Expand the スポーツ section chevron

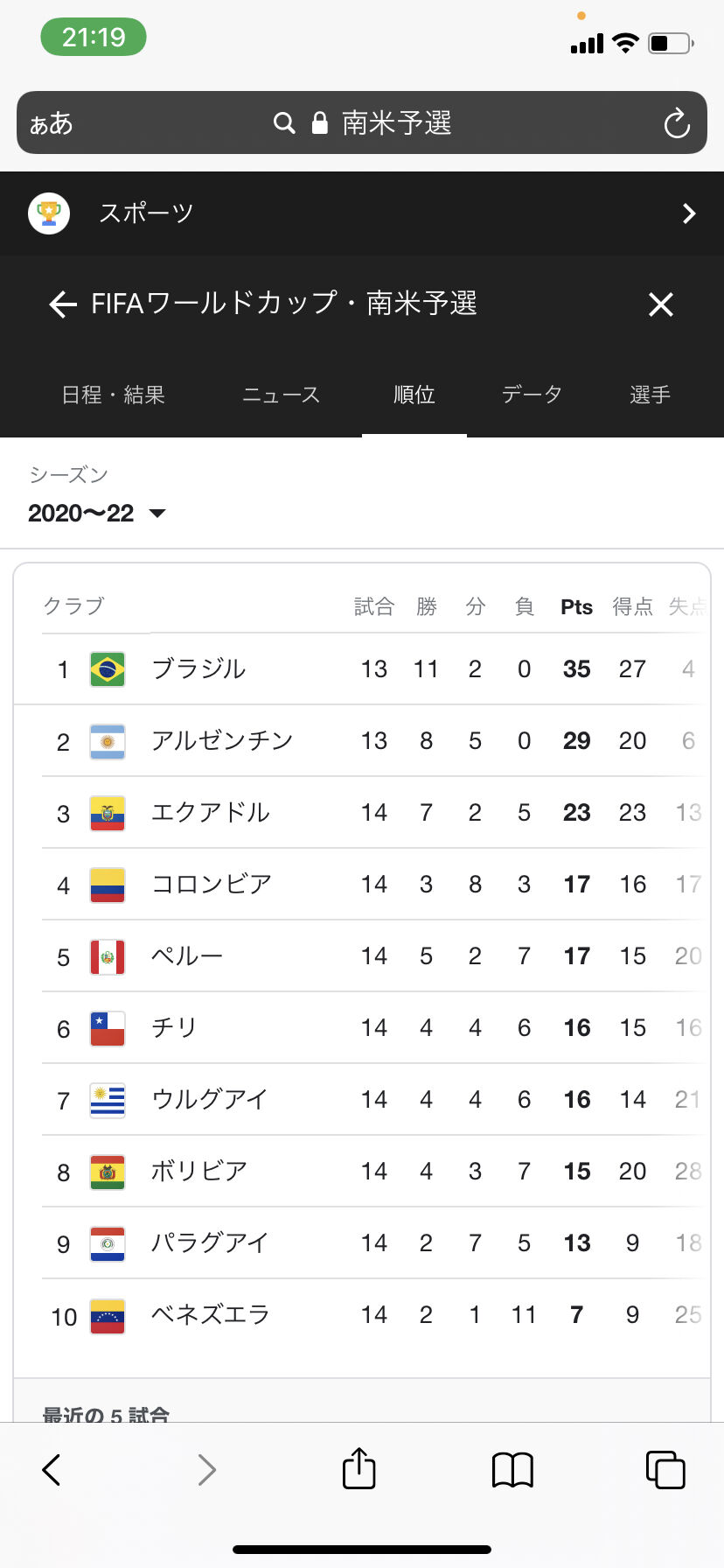point(688,213)
